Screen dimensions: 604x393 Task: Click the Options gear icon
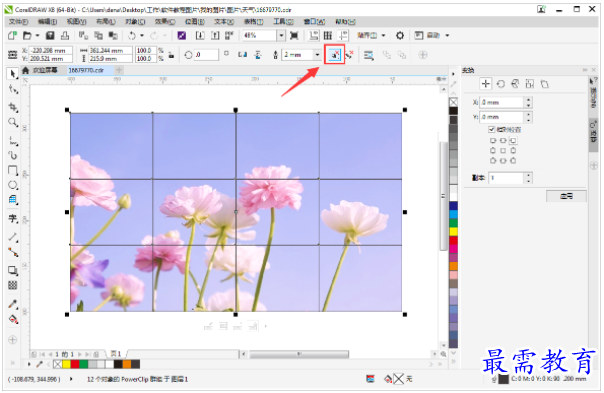(400, 35)
